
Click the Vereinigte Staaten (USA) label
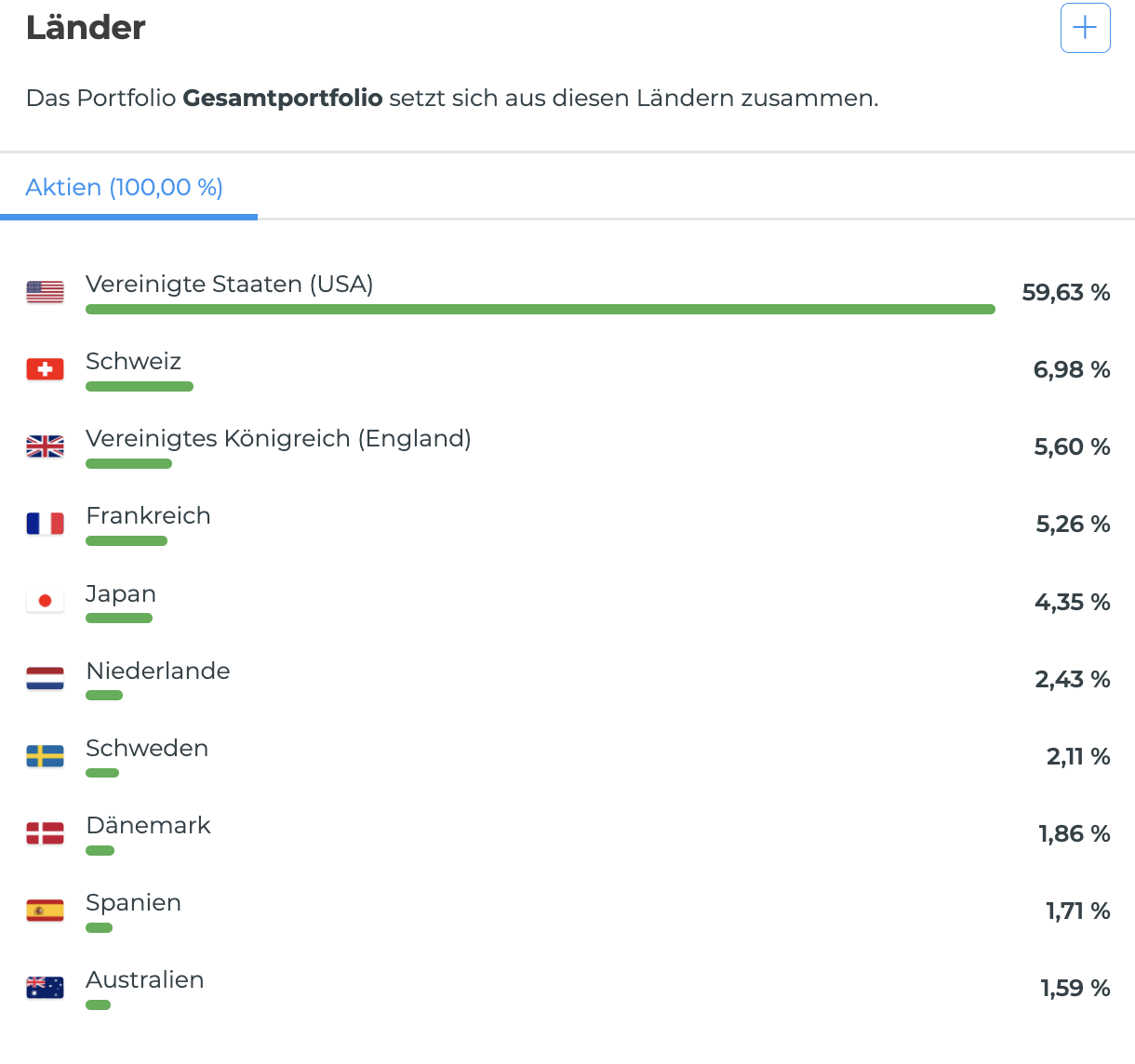(229, 284)
